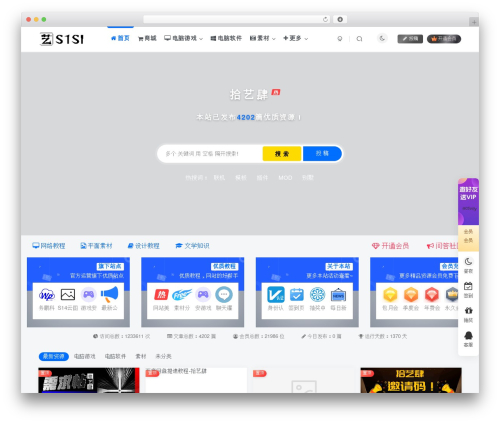
Task: Click the blue 投稿 button beside search
Action: click(322, 153)
